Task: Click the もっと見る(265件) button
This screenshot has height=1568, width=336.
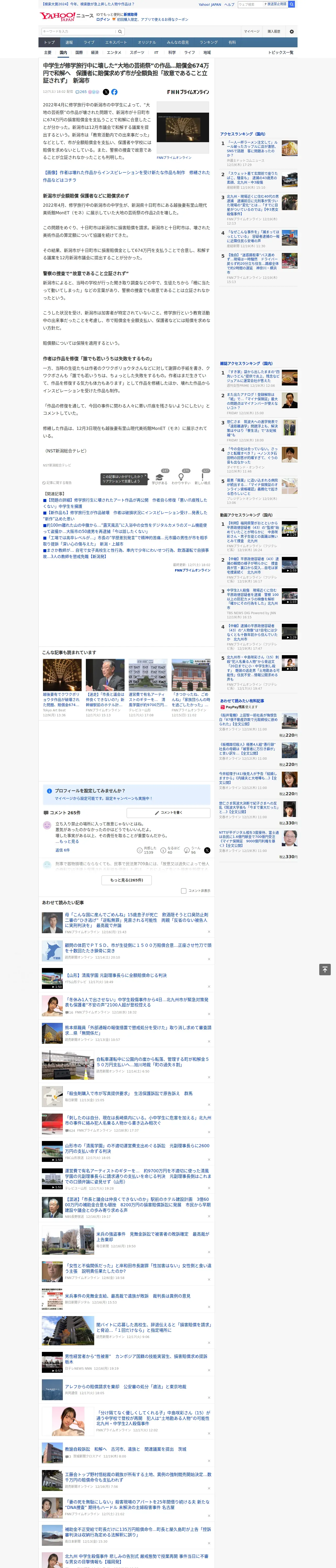Action: 127,880
